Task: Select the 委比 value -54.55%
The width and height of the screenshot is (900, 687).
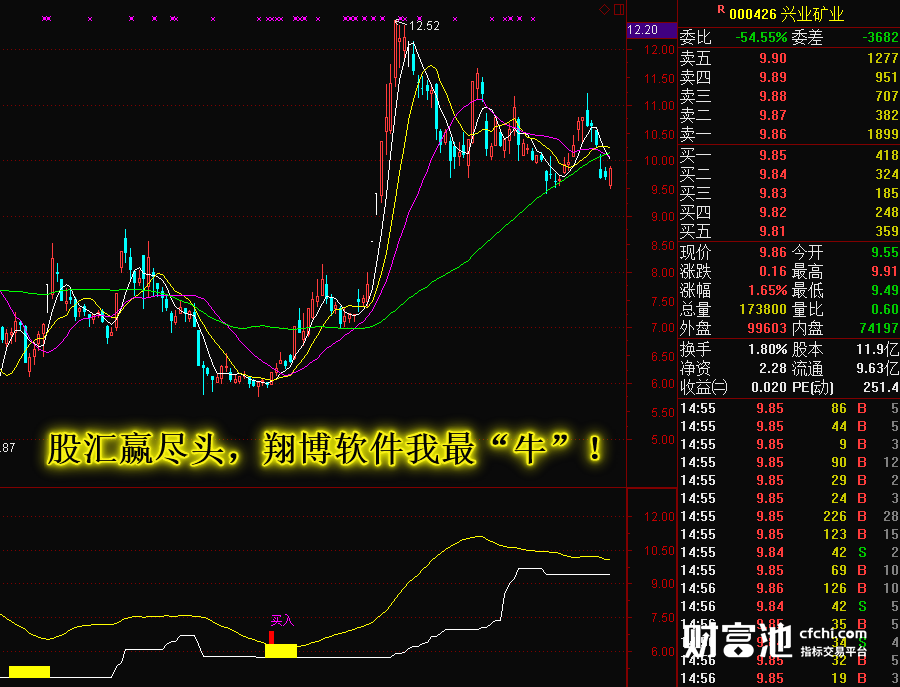Action: coord(762,38)
